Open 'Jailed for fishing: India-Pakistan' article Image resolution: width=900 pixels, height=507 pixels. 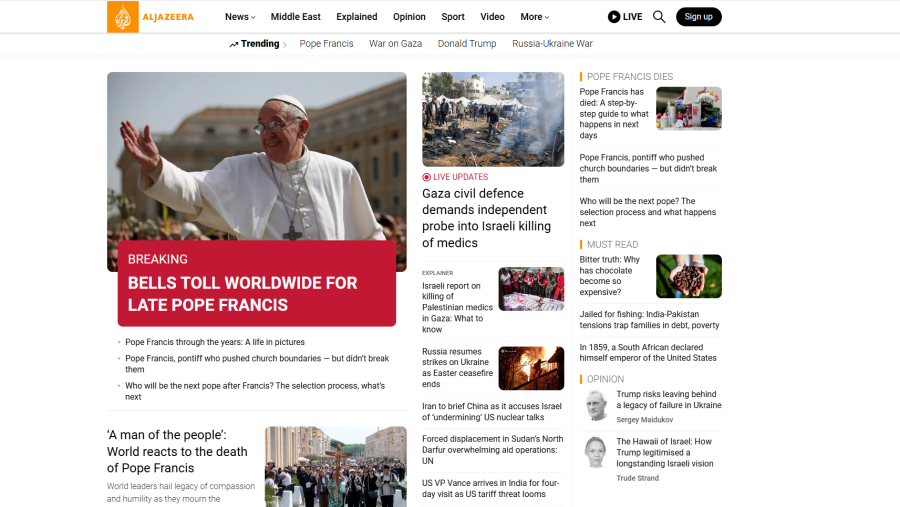(x=649, y=319)
